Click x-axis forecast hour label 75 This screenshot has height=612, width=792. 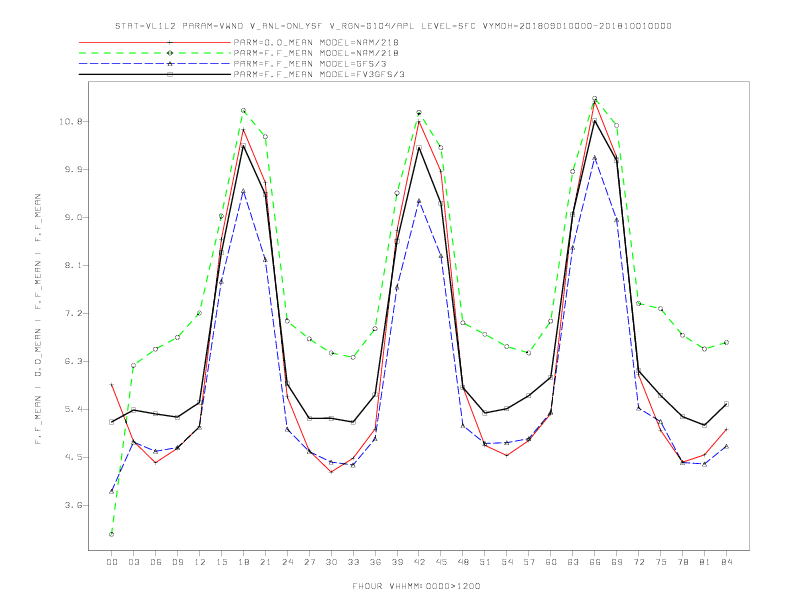[661, 562]
